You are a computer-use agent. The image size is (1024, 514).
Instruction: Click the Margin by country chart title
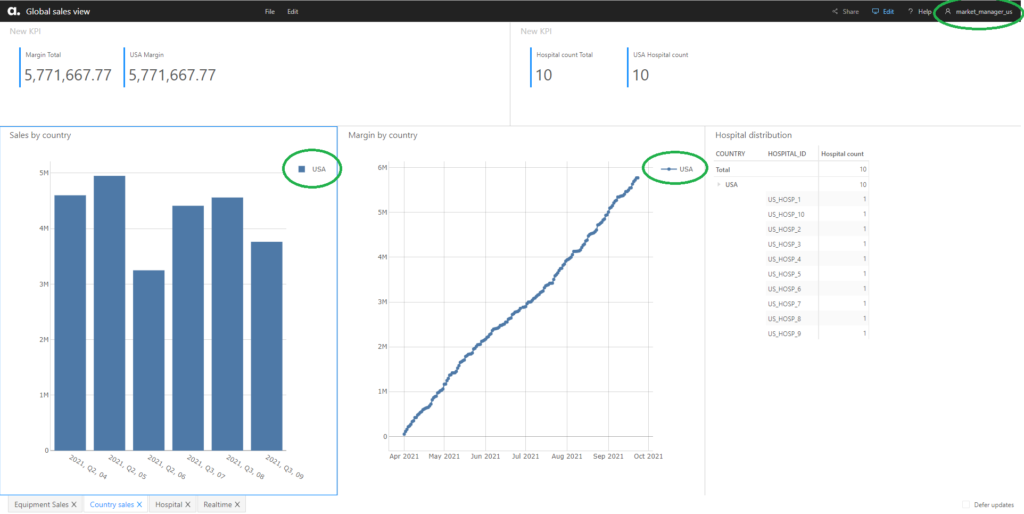click(383, 135)
